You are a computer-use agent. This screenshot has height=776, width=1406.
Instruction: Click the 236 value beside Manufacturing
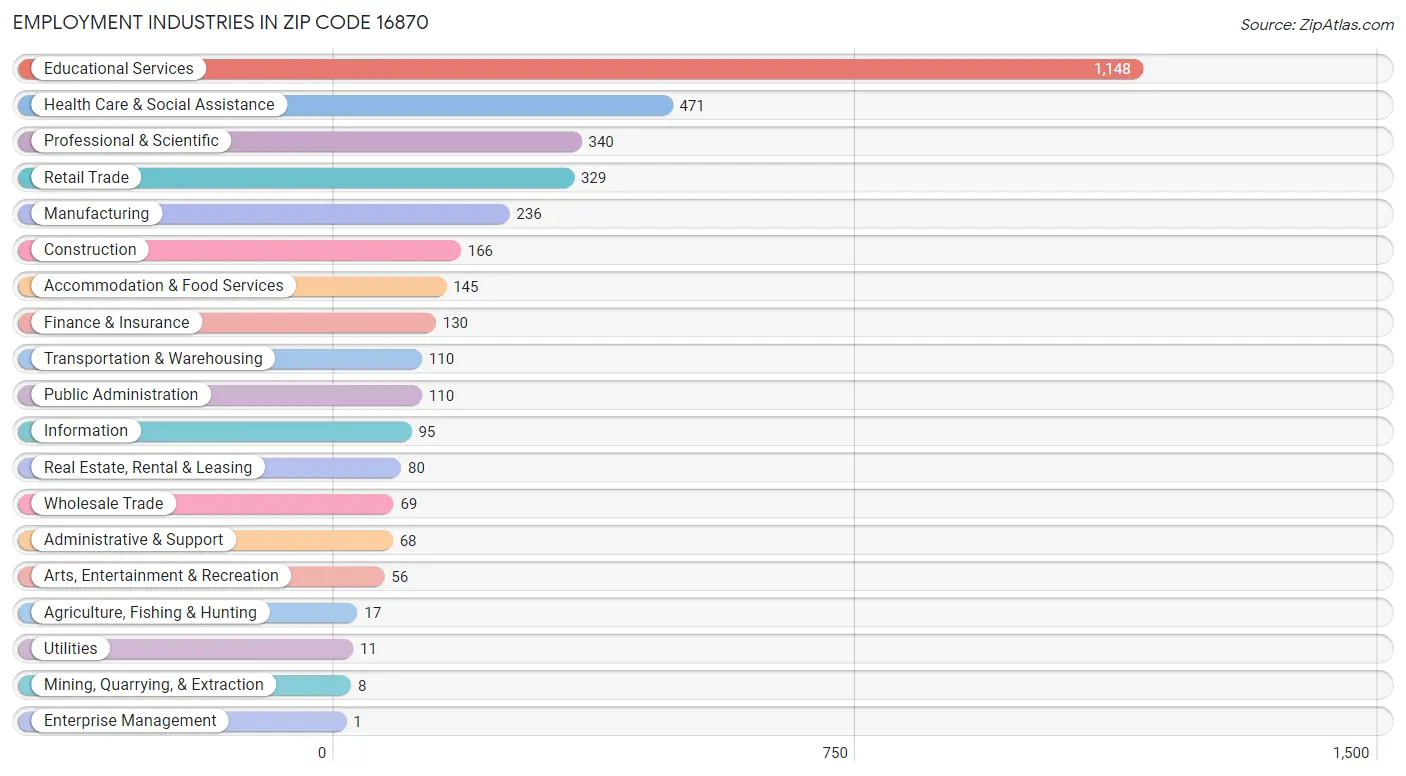pos(529,214)
